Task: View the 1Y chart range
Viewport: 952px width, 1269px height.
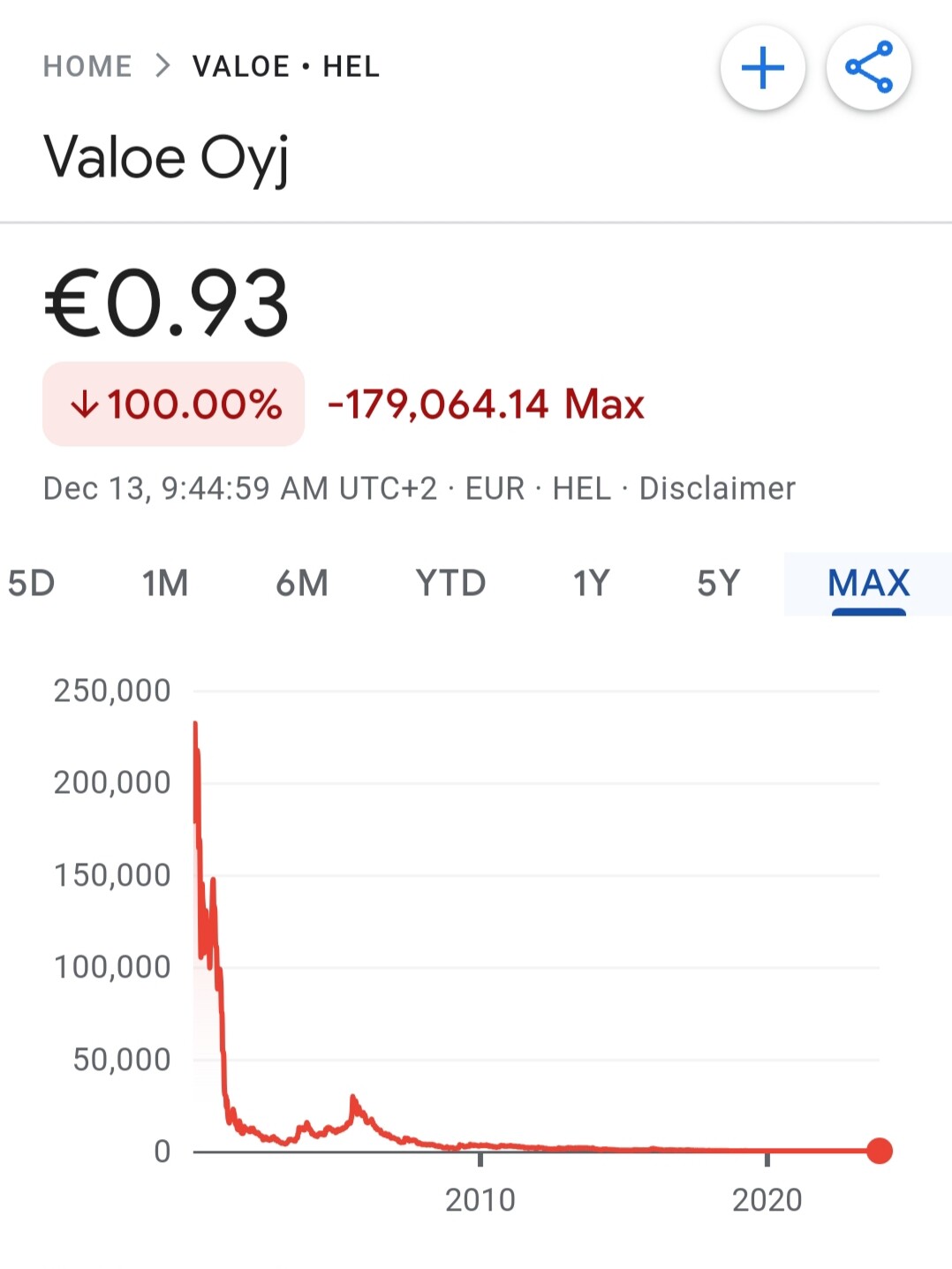Action: pyautogui.click(x=591, y=583)
